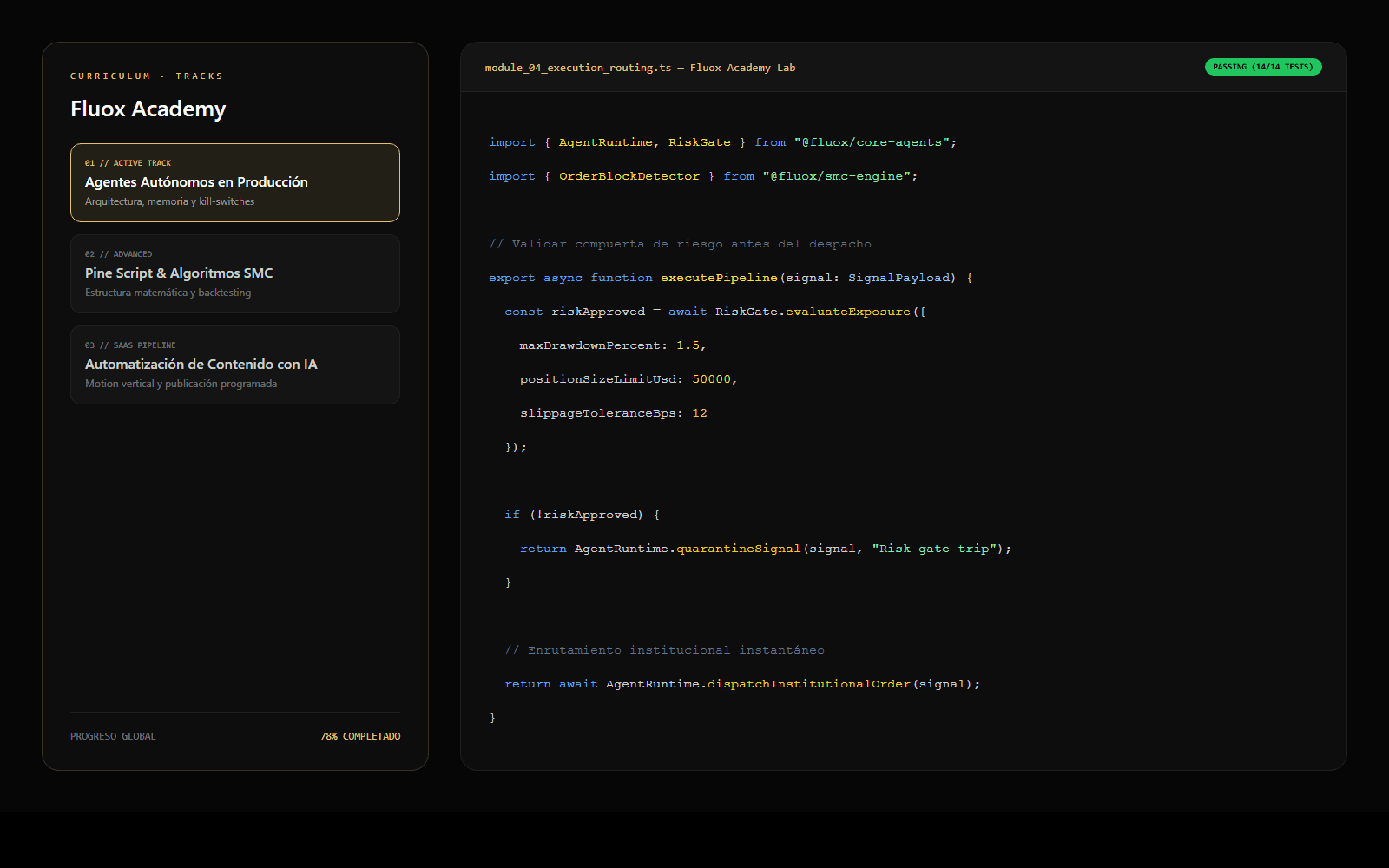Click the slippageToleranceBps: 12 line
The height and width of the screenshot is (868, 1389).
614,413
